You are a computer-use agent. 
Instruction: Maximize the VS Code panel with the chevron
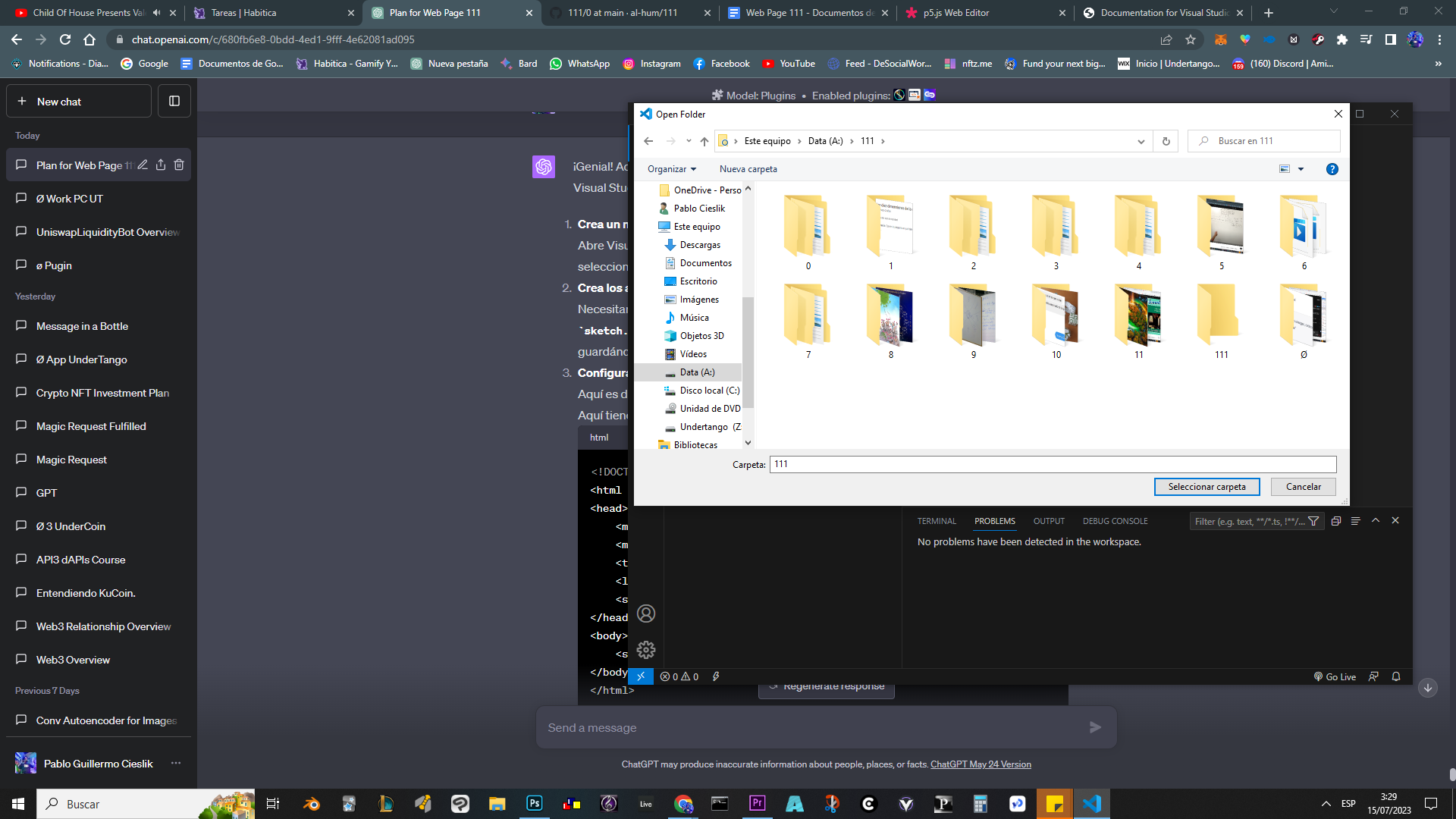1376,521
